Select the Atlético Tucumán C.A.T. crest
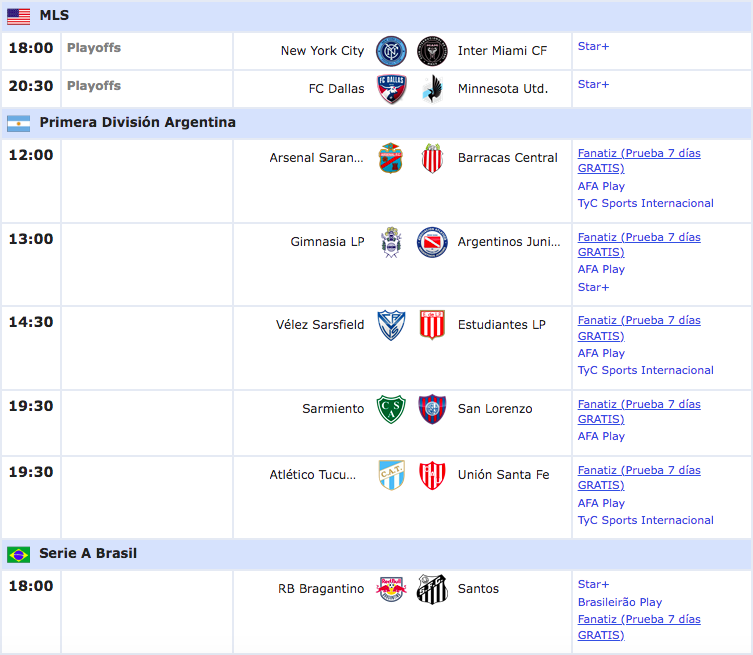Image resolution: width=753 pixels, height=655 pixels. (x=391, y=475)
